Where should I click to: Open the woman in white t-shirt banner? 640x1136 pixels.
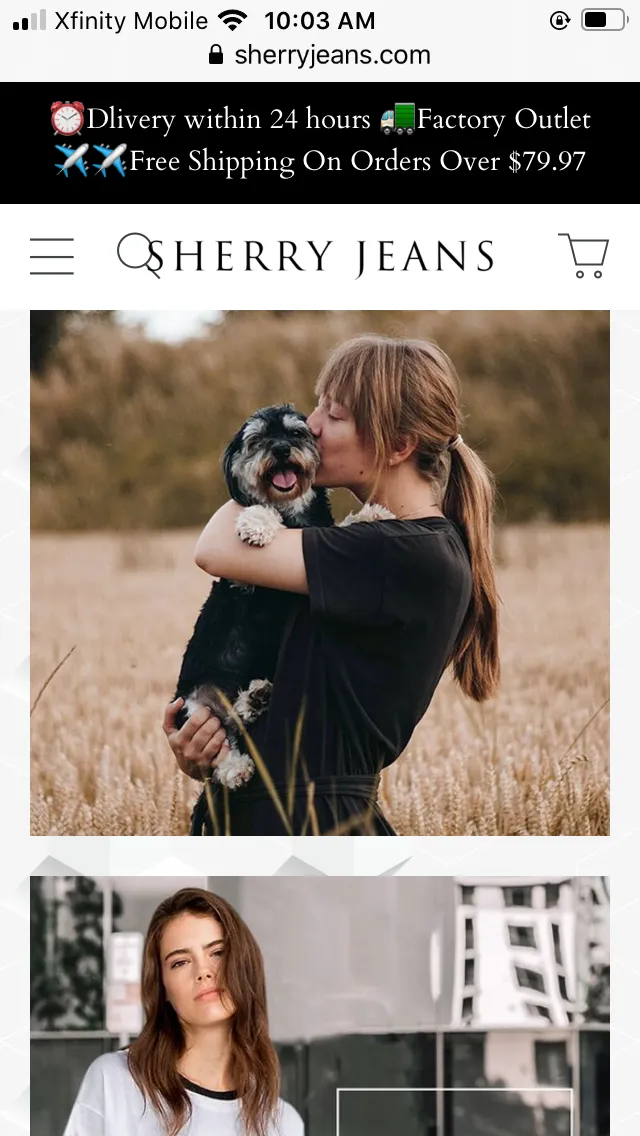click(320, 1006)
